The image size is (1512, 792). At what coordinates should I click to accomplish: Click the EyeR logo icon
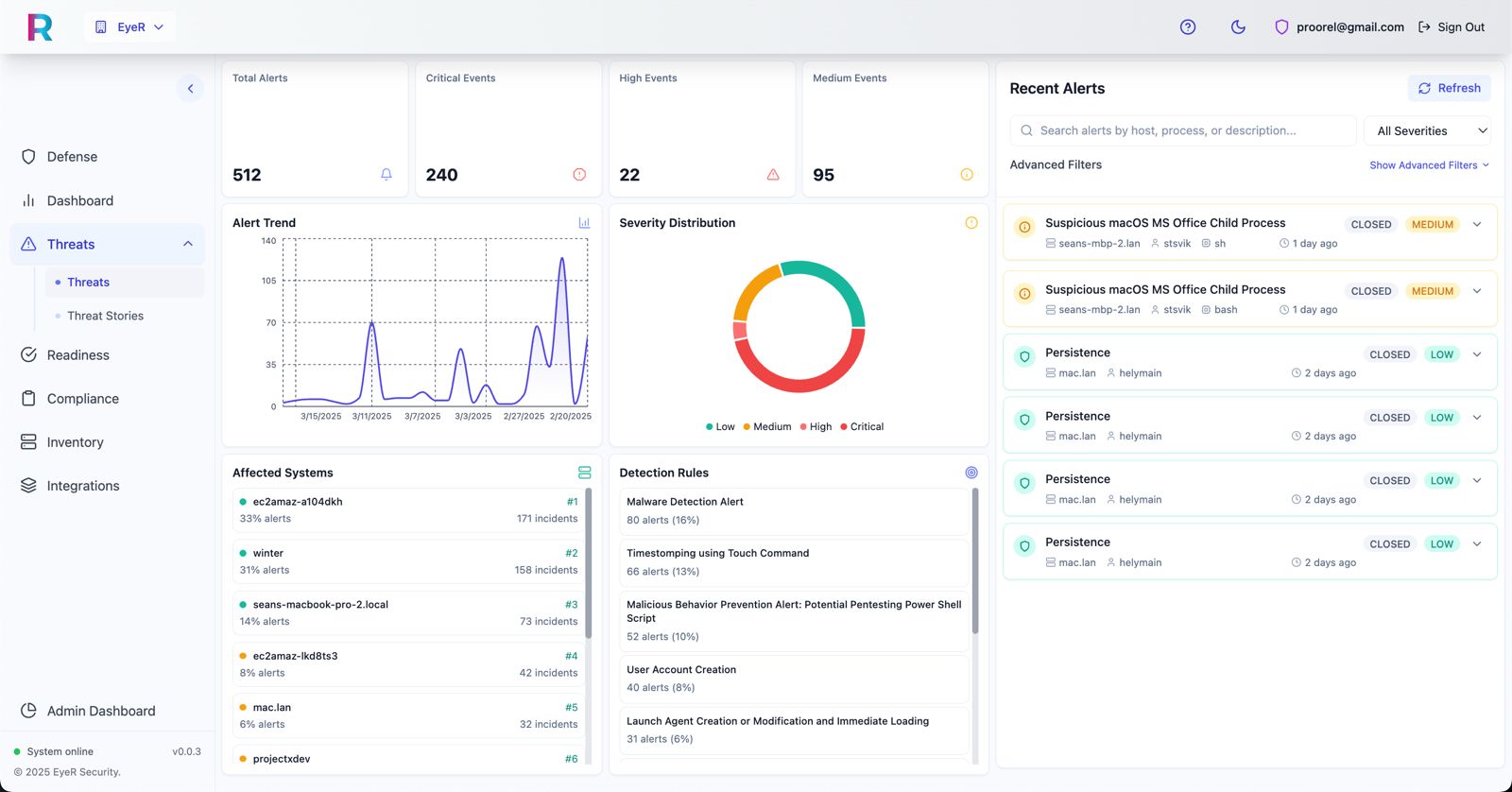(x=40, y=27)
